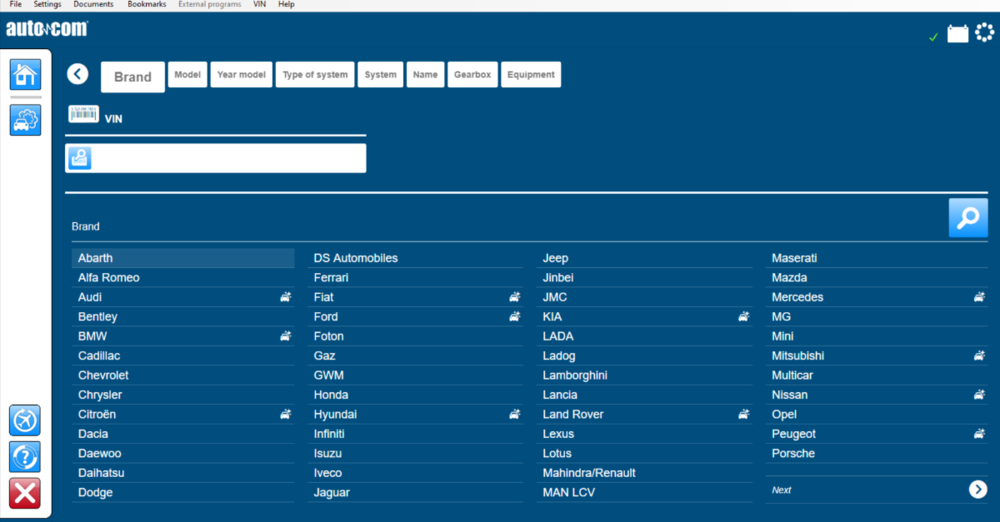The image size is (1000, 522).
Task: Select Jeep brand
Action: (x=644, y=258)
